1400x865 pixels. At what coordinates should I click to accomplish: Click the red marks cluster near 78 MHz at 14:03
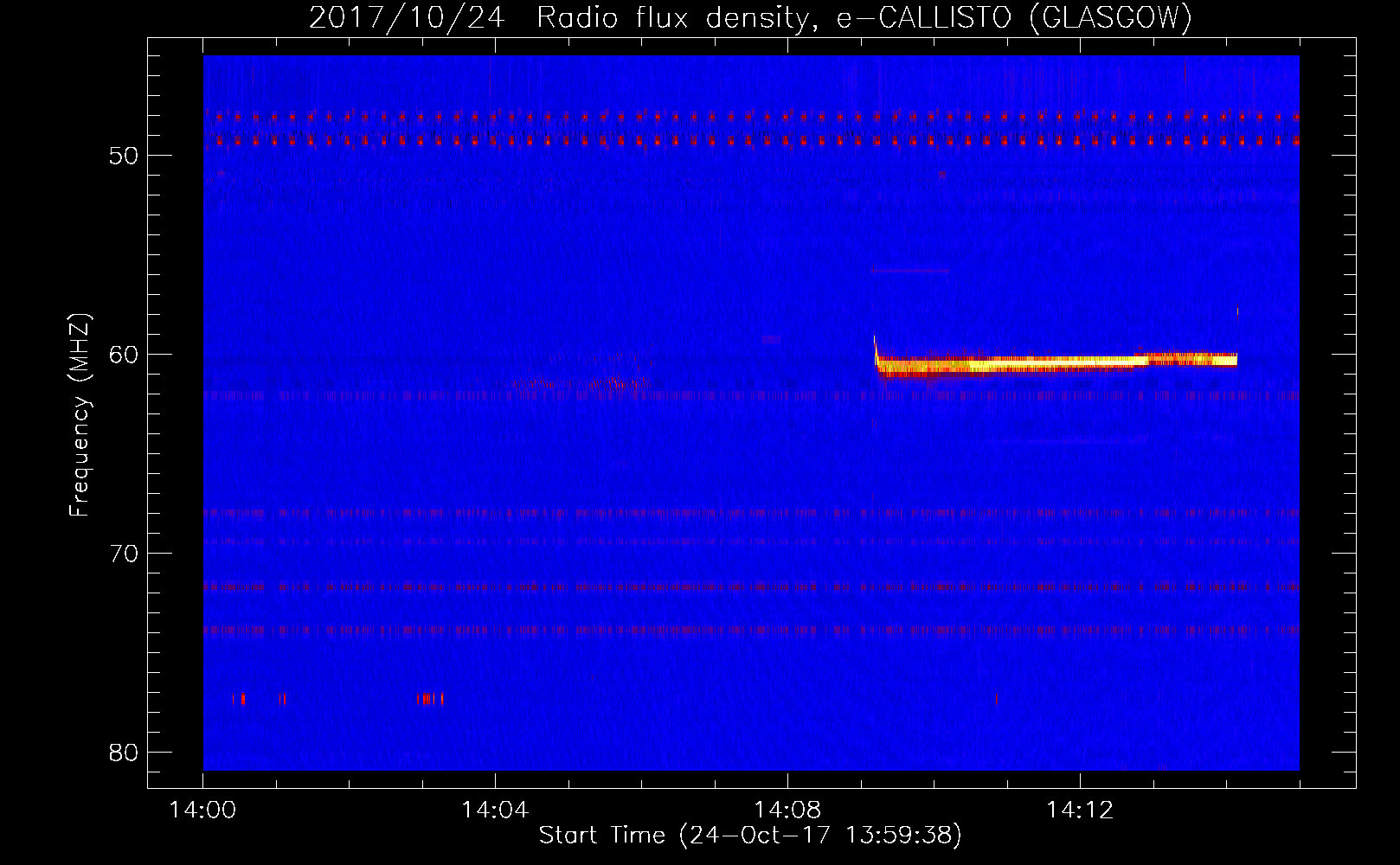(x=430, y=699)
